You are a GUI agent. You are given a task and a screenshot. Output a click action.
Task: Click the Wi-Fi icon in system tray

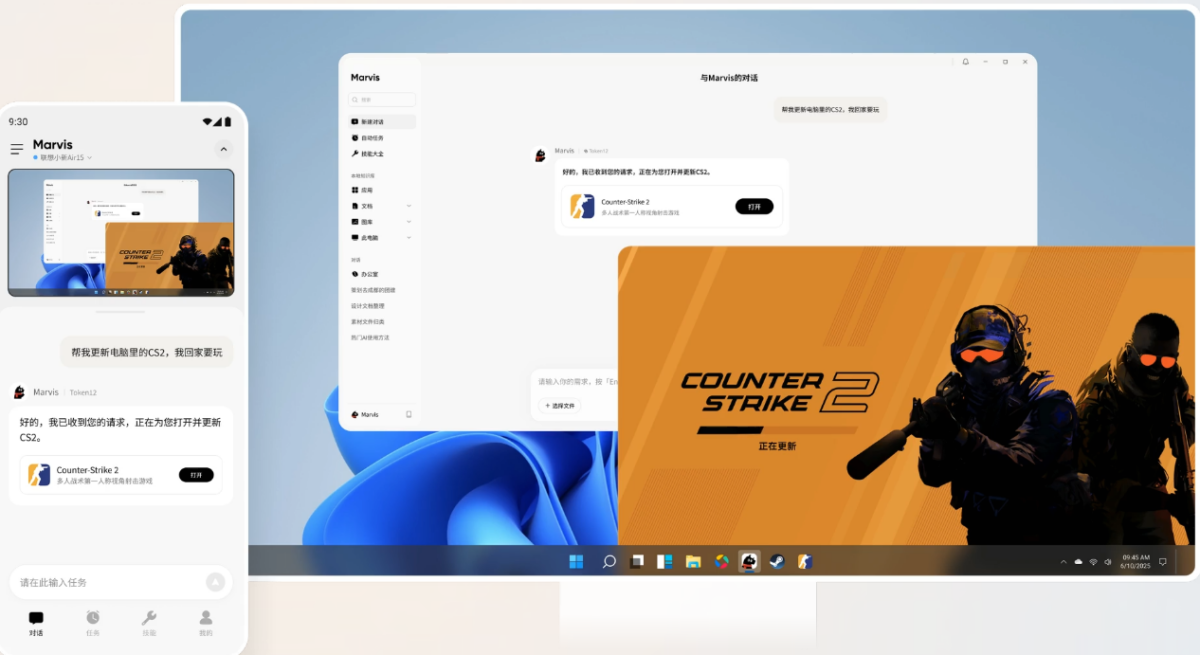point(1093,562)
